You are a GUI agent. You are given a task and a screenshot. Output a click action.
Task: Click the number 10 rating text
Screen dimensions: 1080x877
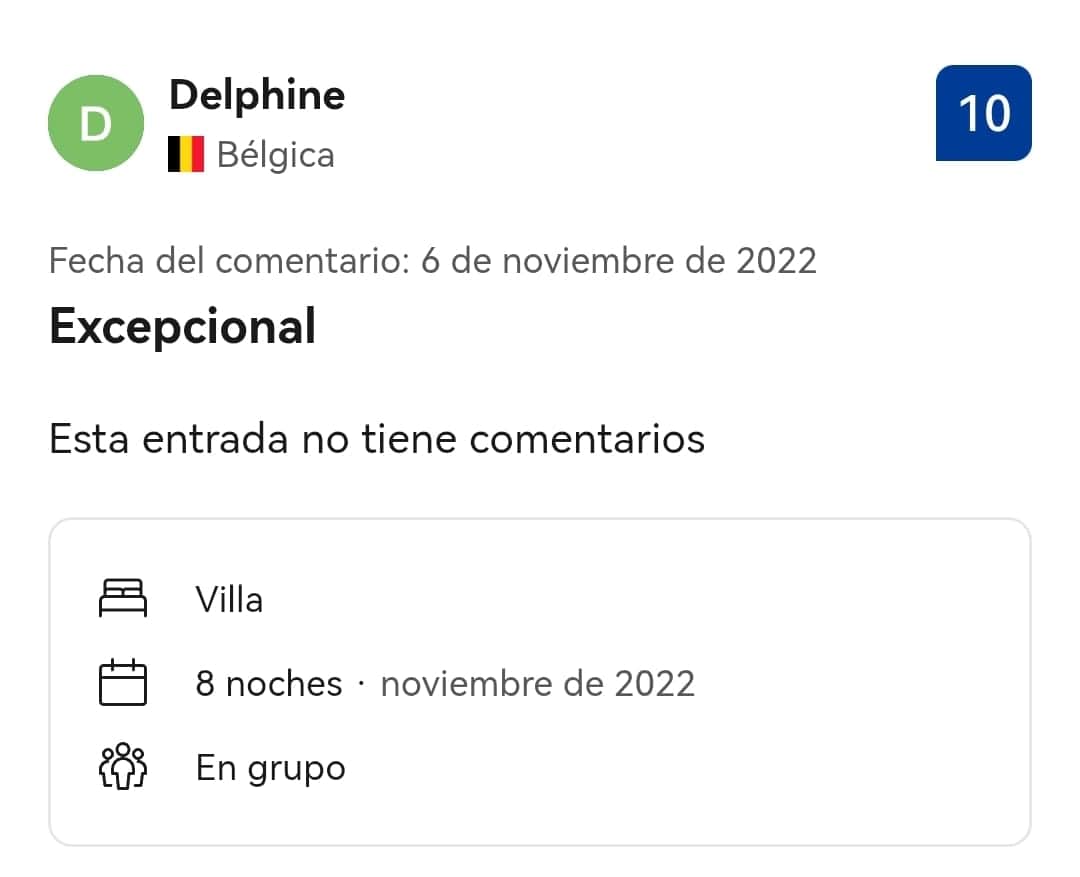click(x=984, y=114)
